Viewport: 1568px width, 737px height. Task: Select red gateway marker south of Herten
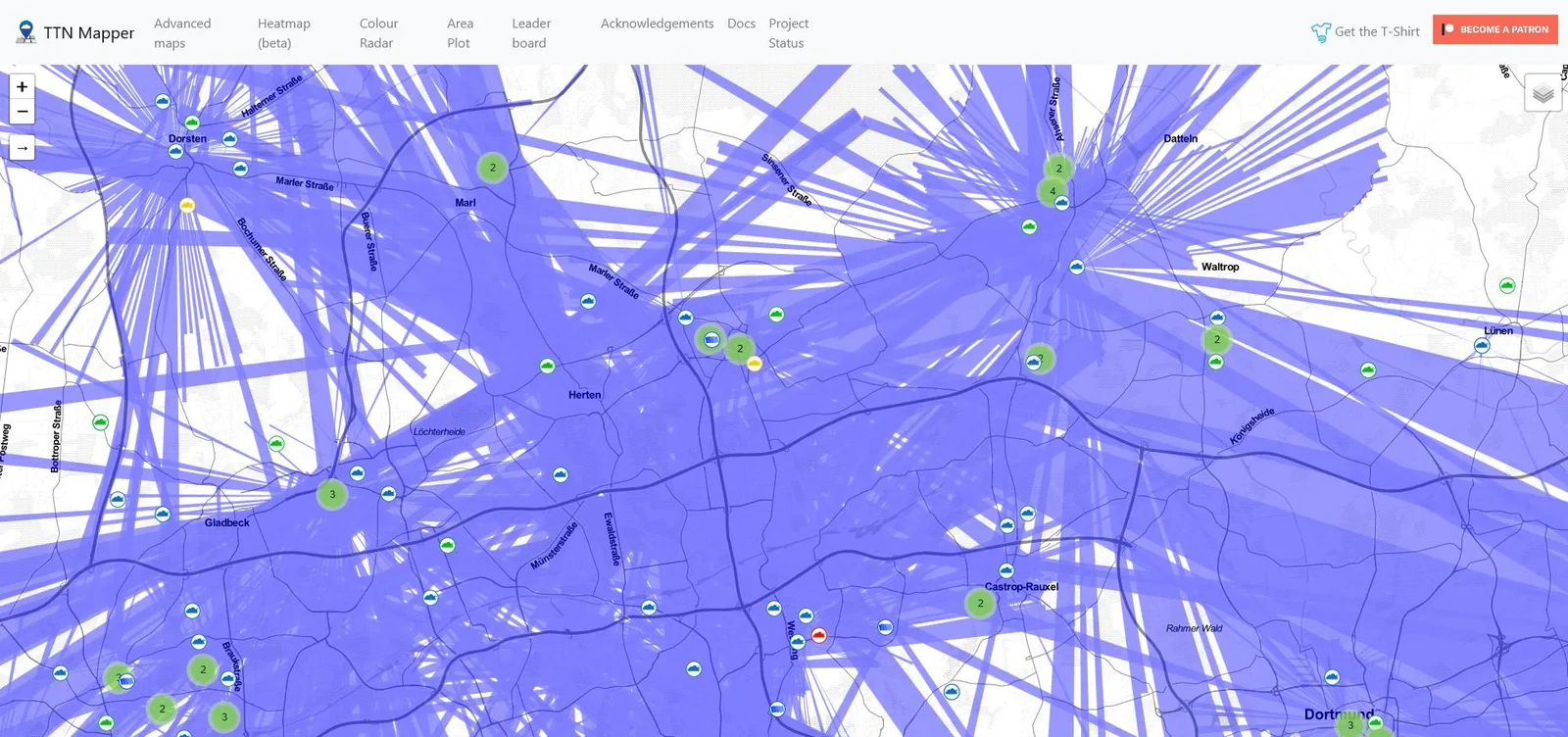coord(819,635)
